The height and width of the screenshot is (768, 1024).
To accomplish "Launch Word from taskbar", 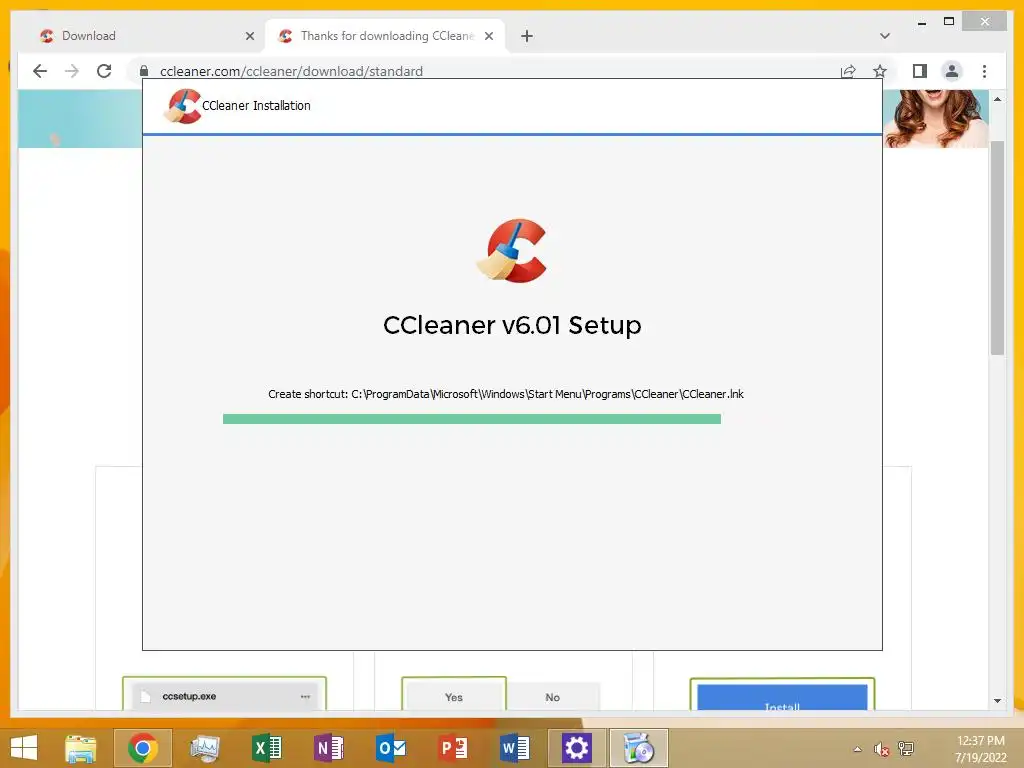I will tap(515, 748).
